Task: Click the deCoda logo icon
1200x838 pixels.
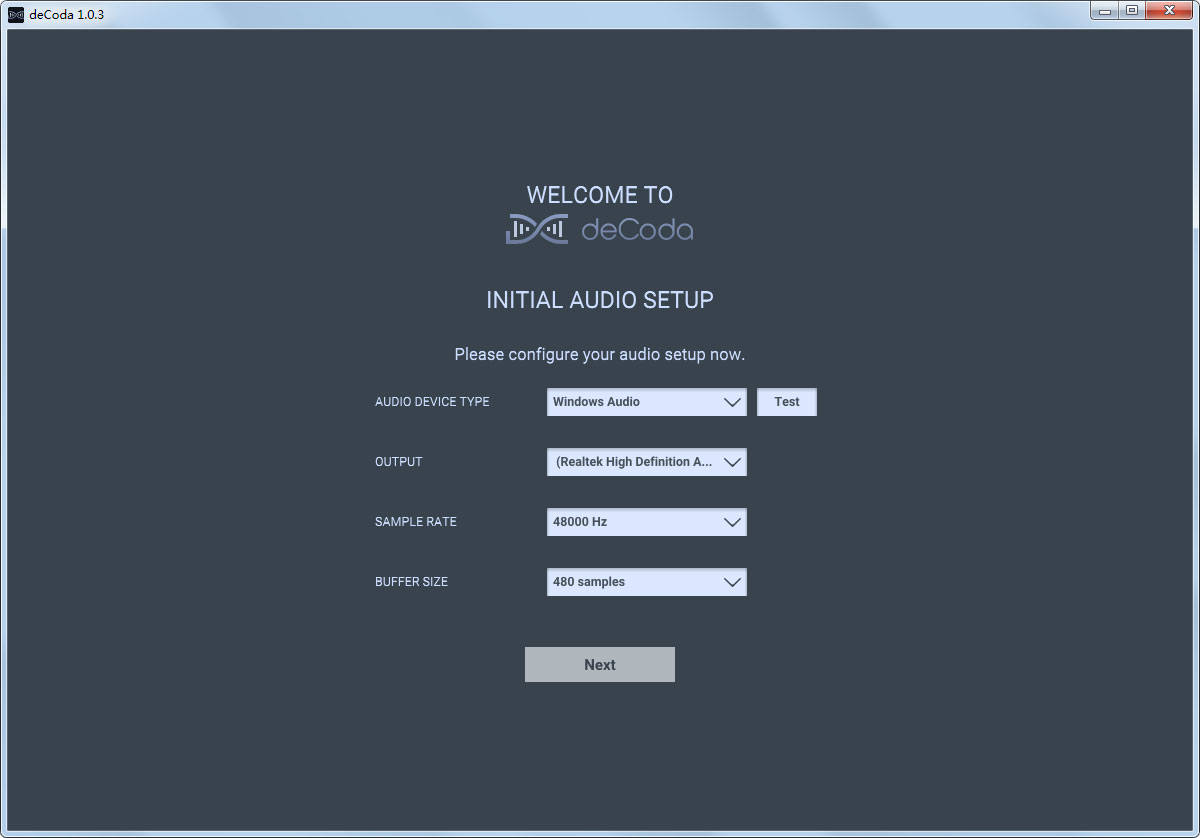Action: point(535,229)
